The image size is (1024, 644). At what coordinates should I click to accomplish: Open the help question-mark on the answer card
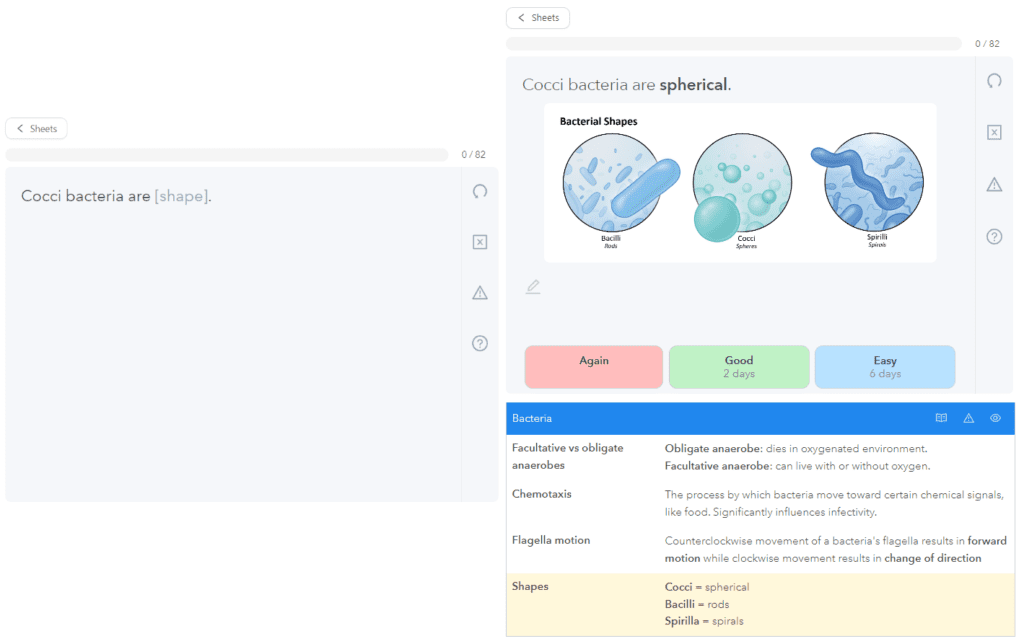tap(994, 237)
